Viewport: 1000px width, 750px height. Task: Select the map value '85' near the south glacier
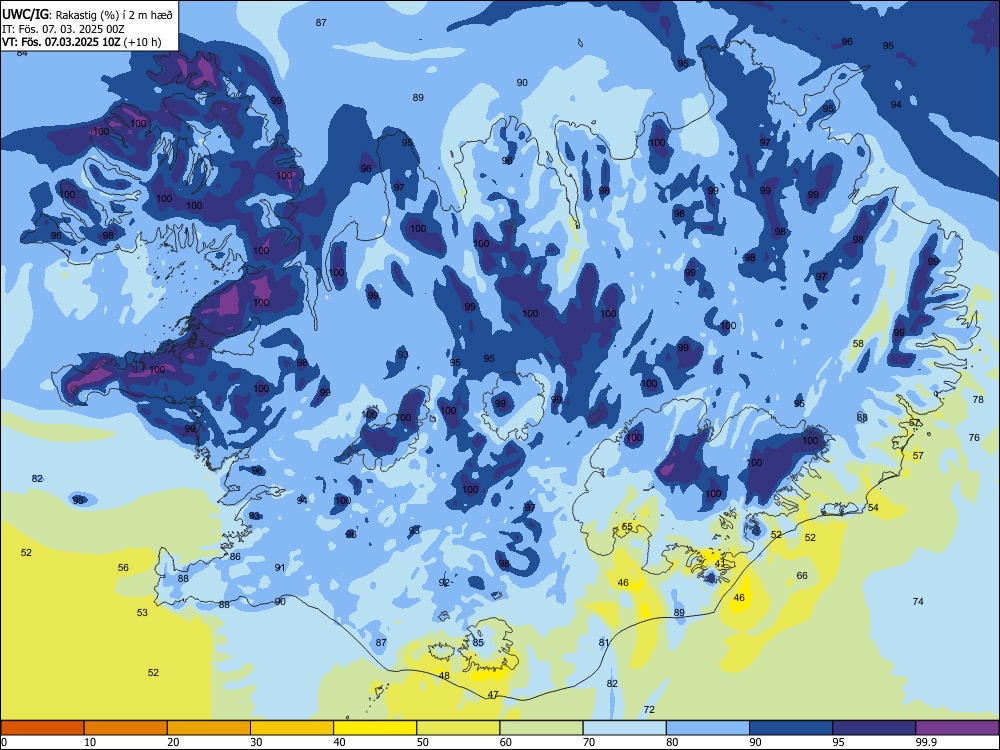click(x=478, y=643)
